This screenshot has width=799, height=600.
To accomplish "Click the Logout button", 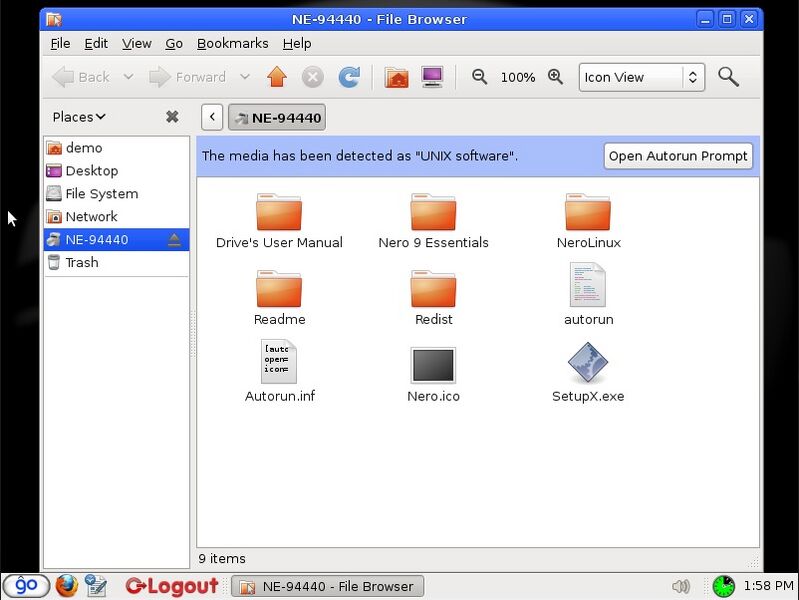I will [172, 586].
